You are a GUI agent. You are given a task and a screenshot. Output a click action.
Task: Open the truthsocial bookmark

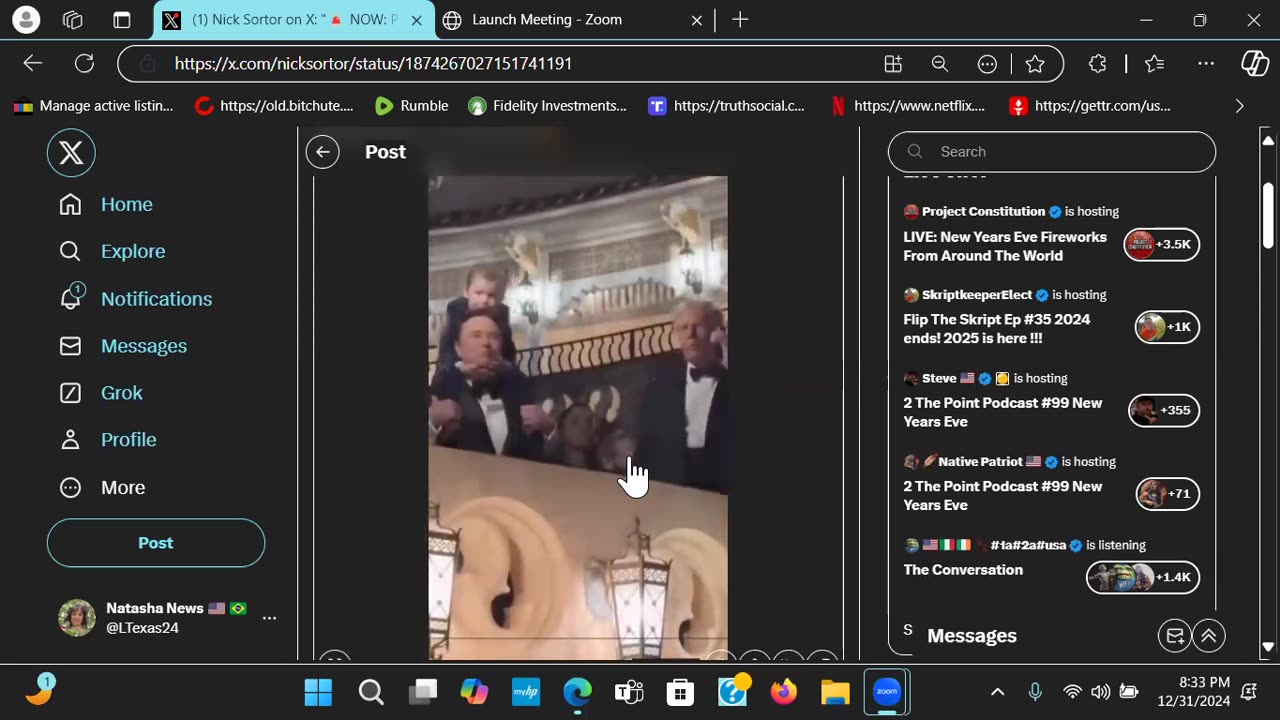point(727,106)
